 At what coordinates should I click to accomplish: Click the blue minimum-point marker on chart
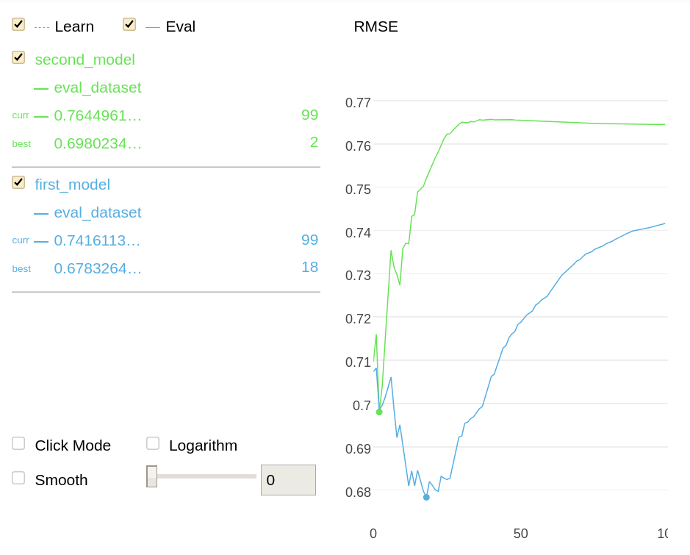click(426, 497)
